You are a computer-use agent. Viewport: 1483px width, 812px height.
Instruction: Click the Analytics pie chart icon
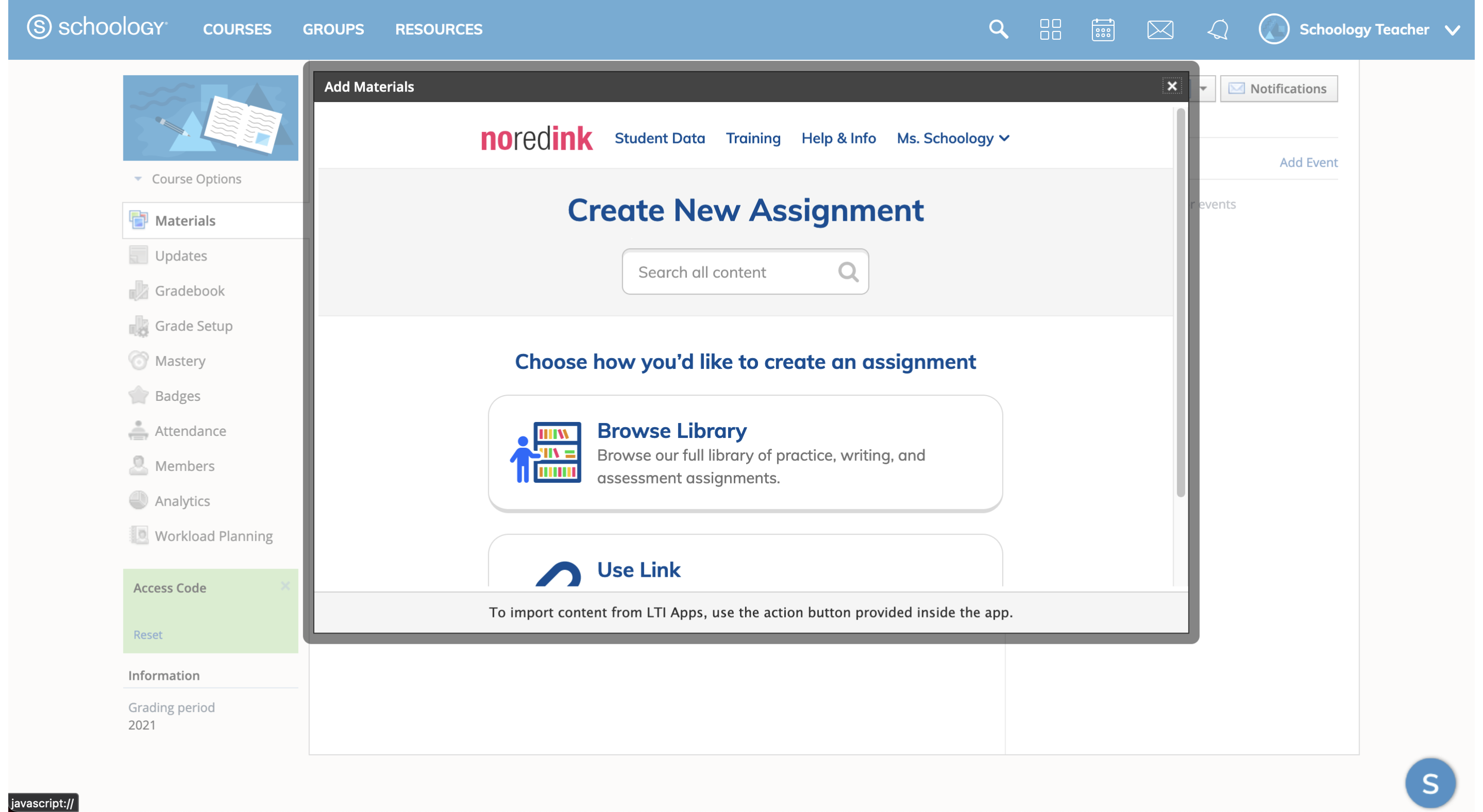pos(138,500)
